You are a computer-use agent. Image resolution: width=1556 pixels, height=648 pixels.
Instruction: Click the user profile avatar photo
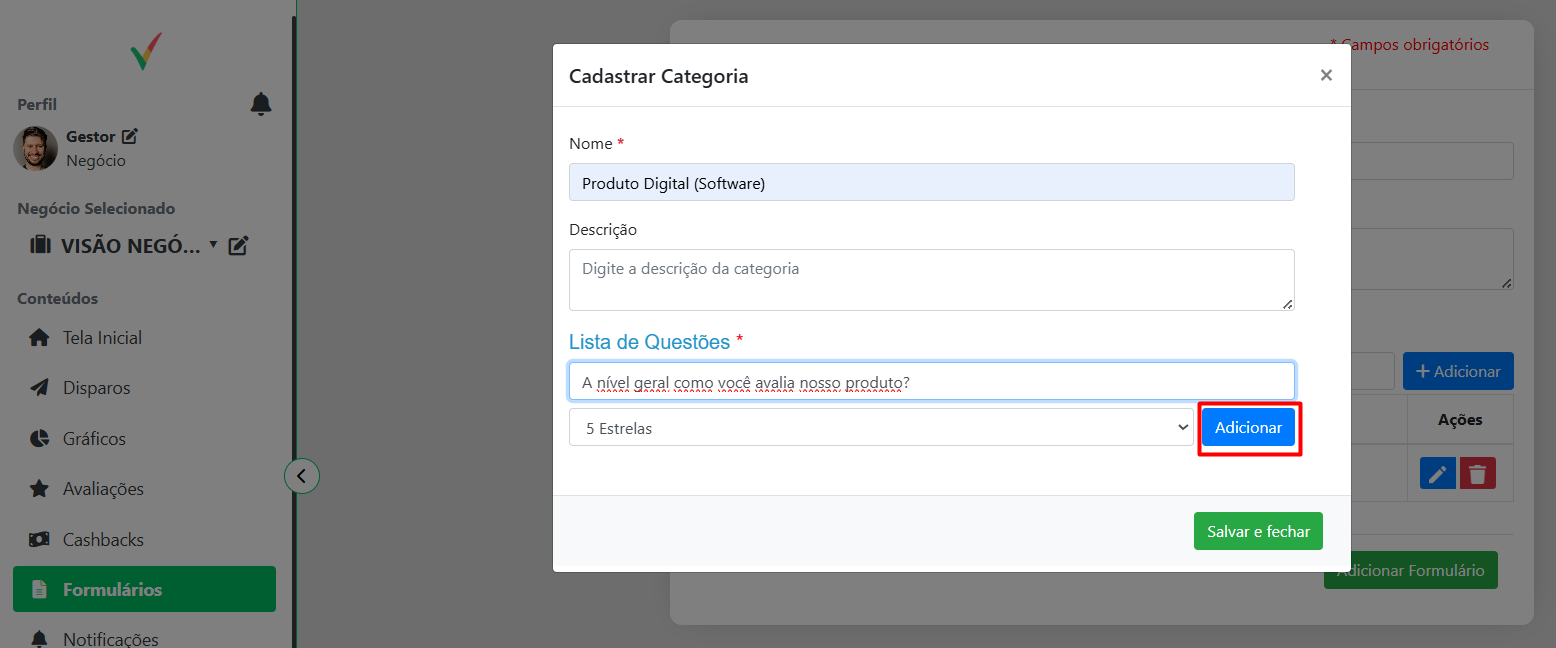click(35, 148)
